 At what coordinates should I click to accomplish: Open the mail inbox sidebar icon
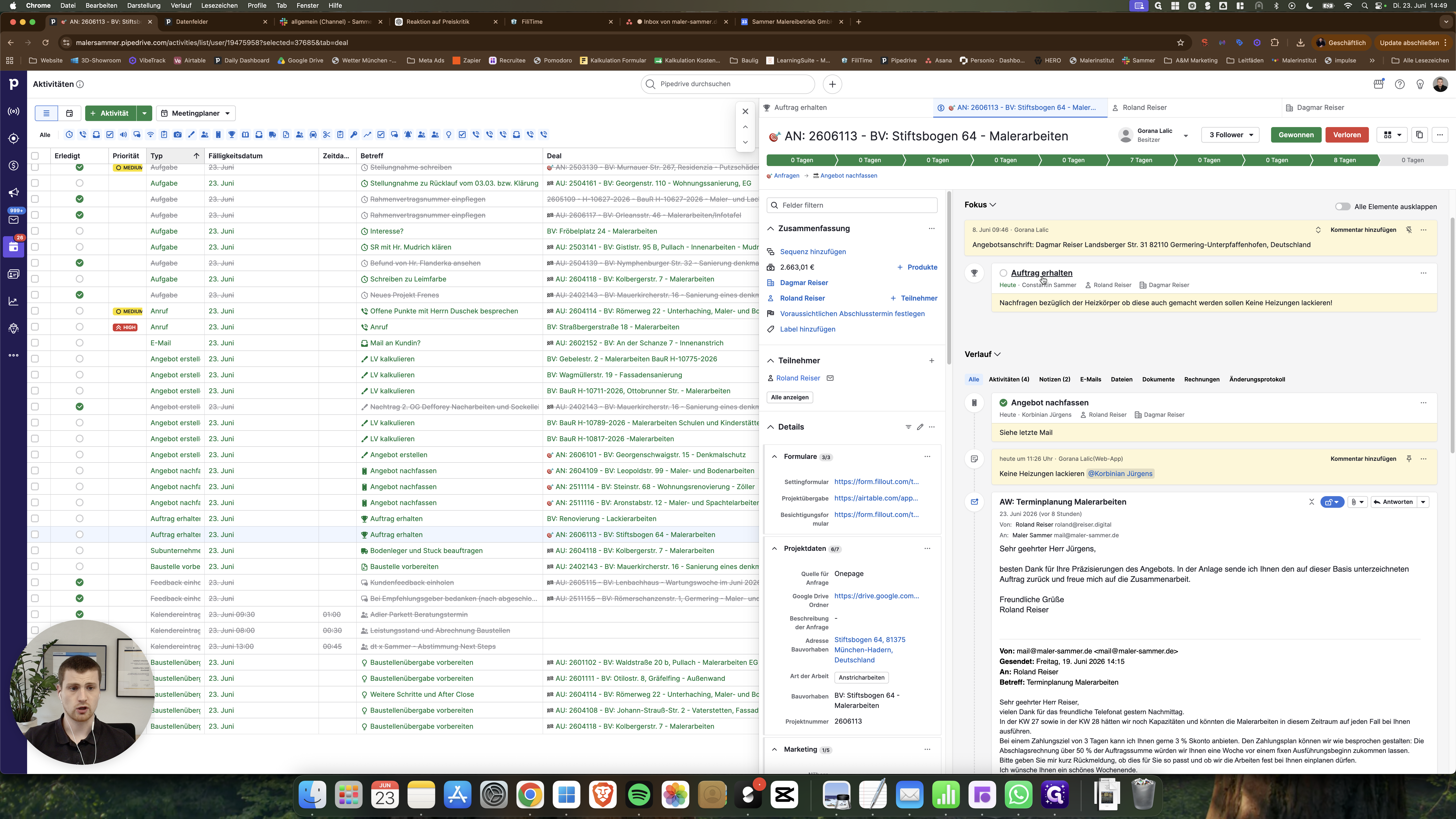(14, 220)
